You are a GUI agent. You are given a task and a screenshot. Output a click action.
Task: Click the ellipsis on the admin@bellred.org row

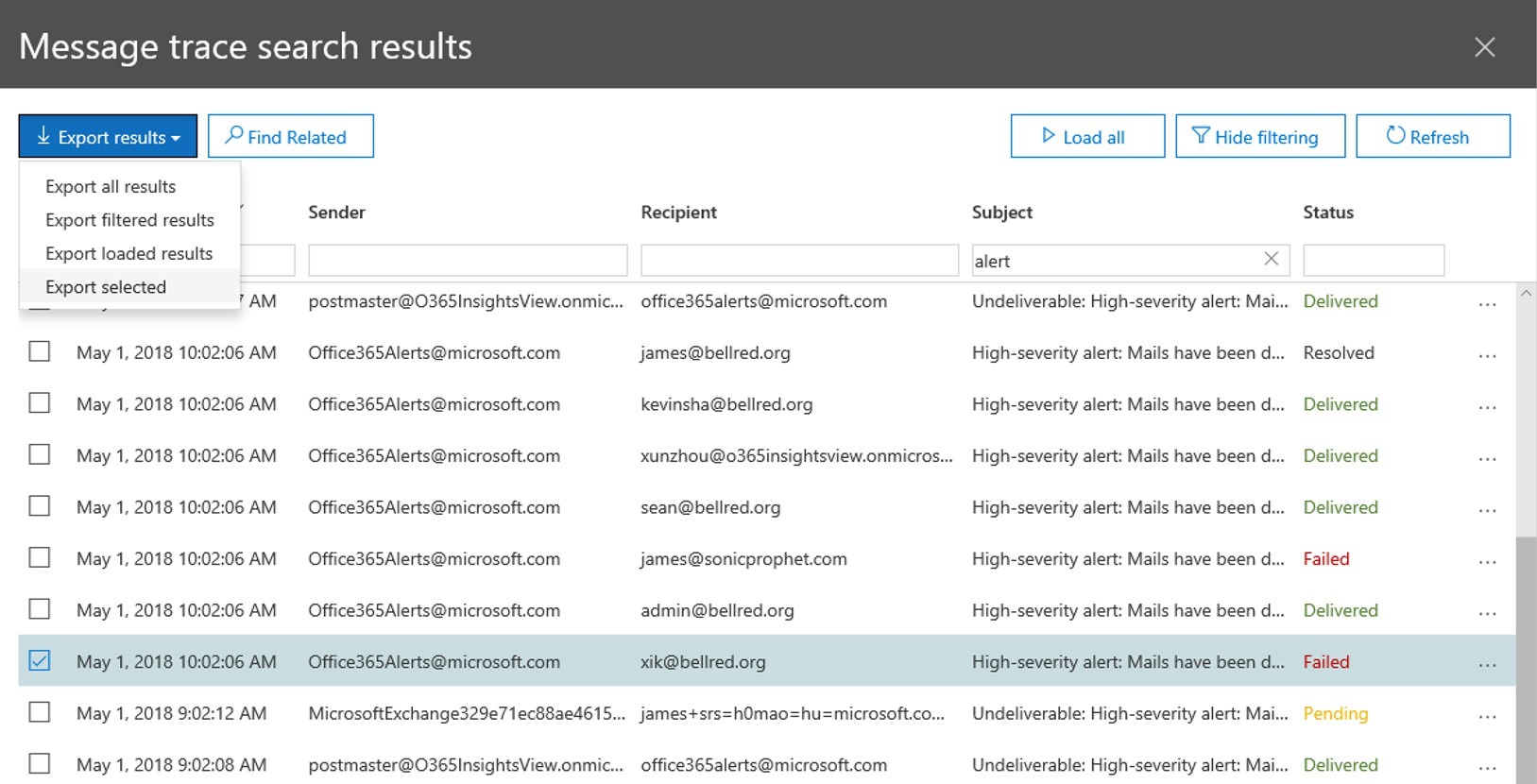pyautogui.click(x=1487, y=613)
